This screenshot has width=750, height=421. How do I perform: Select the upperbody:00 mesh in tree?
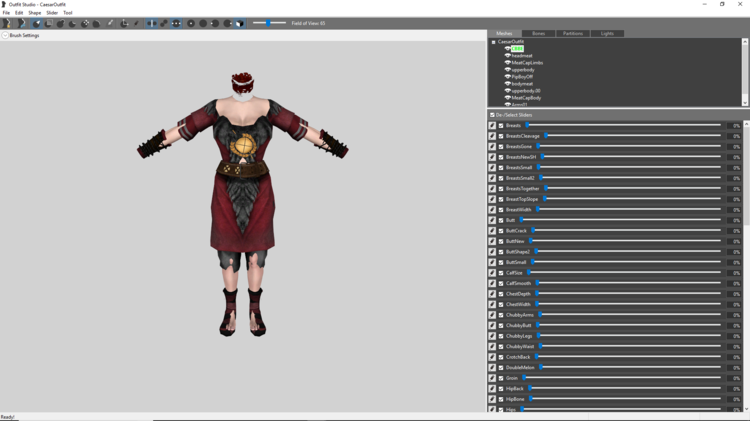click(x=526, y=91)
